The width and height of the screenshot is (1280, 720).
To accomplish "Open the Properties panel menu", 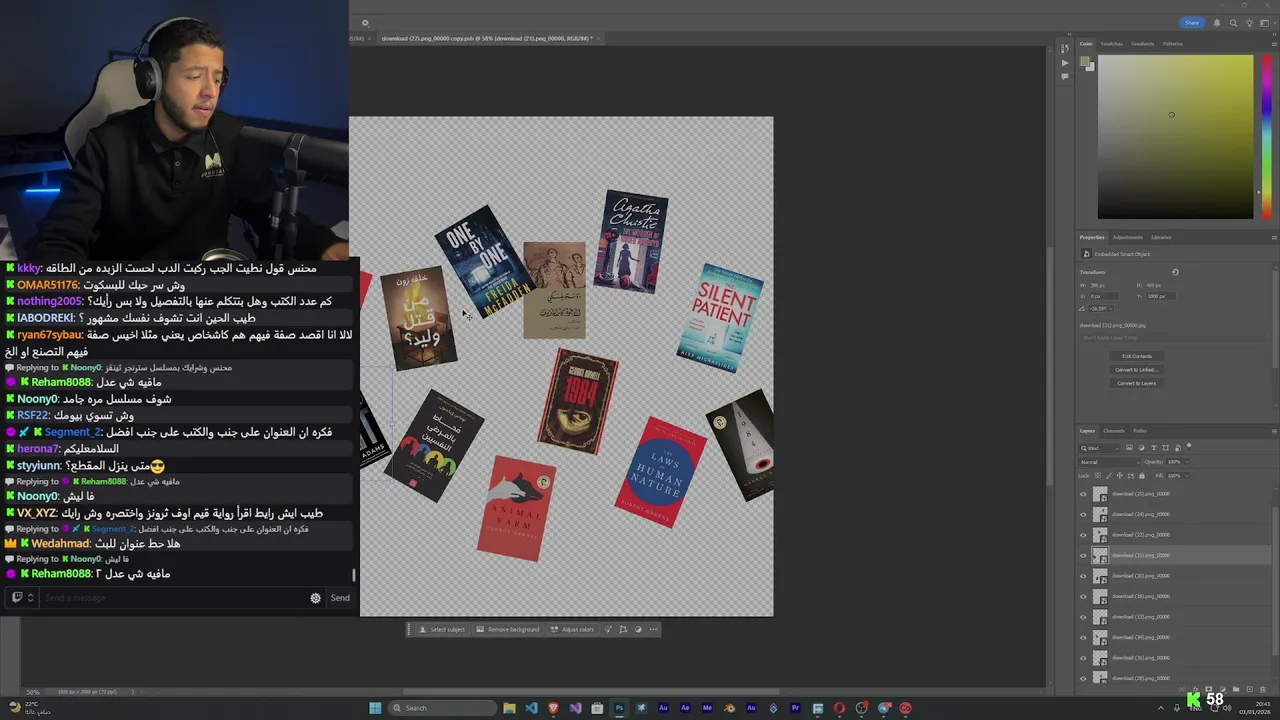I will [x=1274, y=237].
